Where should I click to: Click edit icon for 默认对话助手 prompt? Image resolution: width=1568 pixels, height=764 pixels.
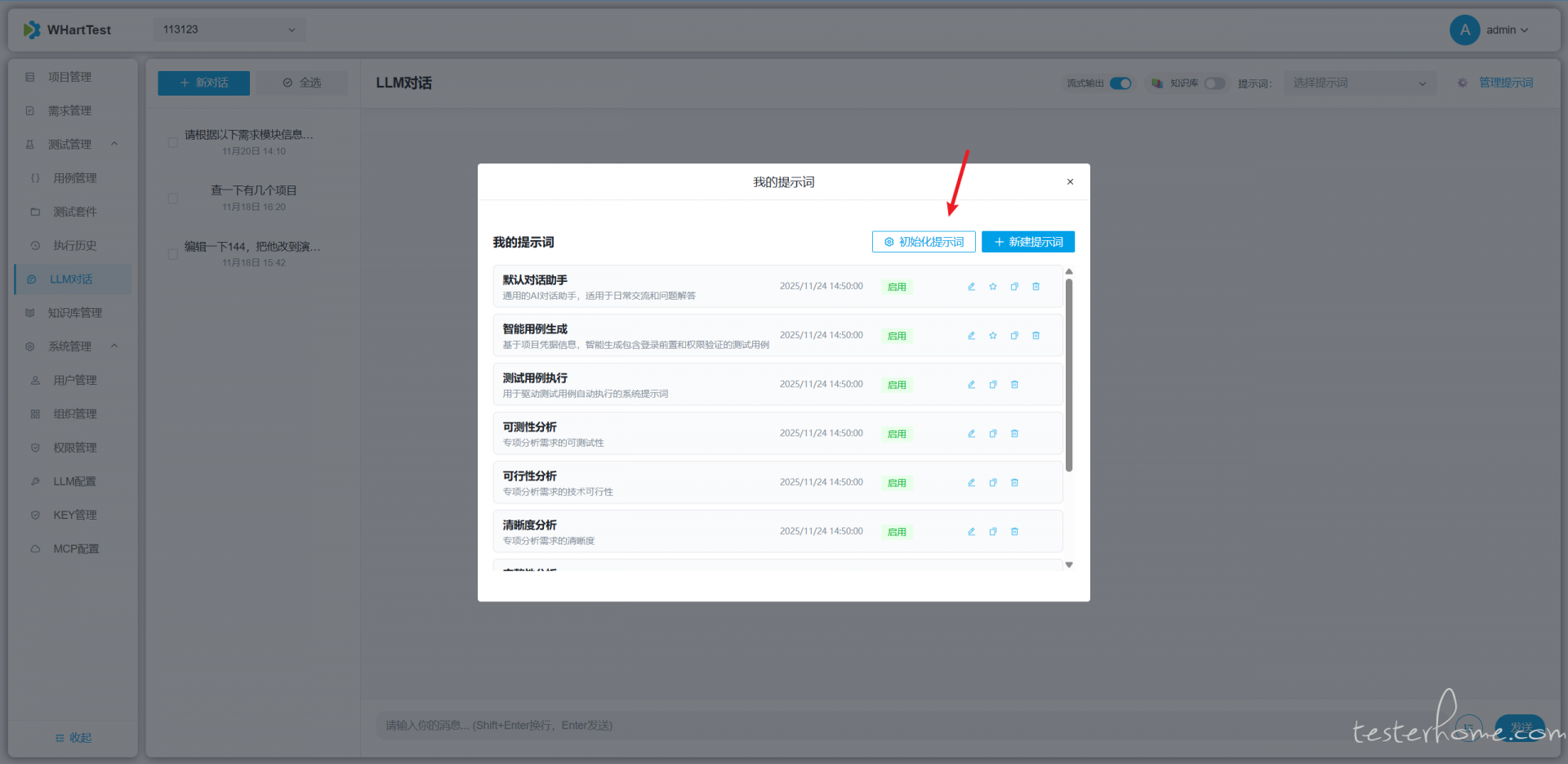(971, 287)
